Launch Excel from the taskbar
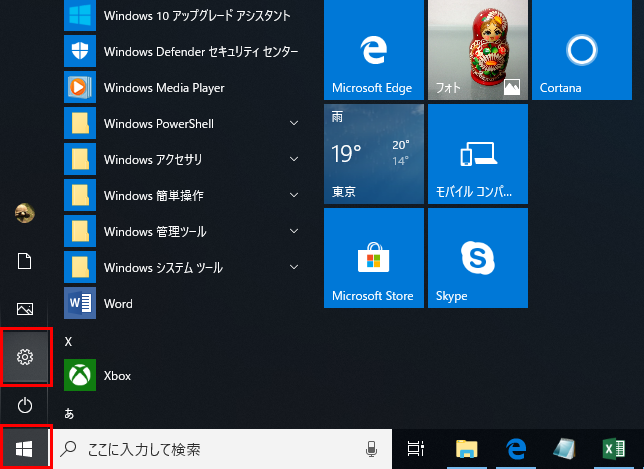 [x=613, y=450]
